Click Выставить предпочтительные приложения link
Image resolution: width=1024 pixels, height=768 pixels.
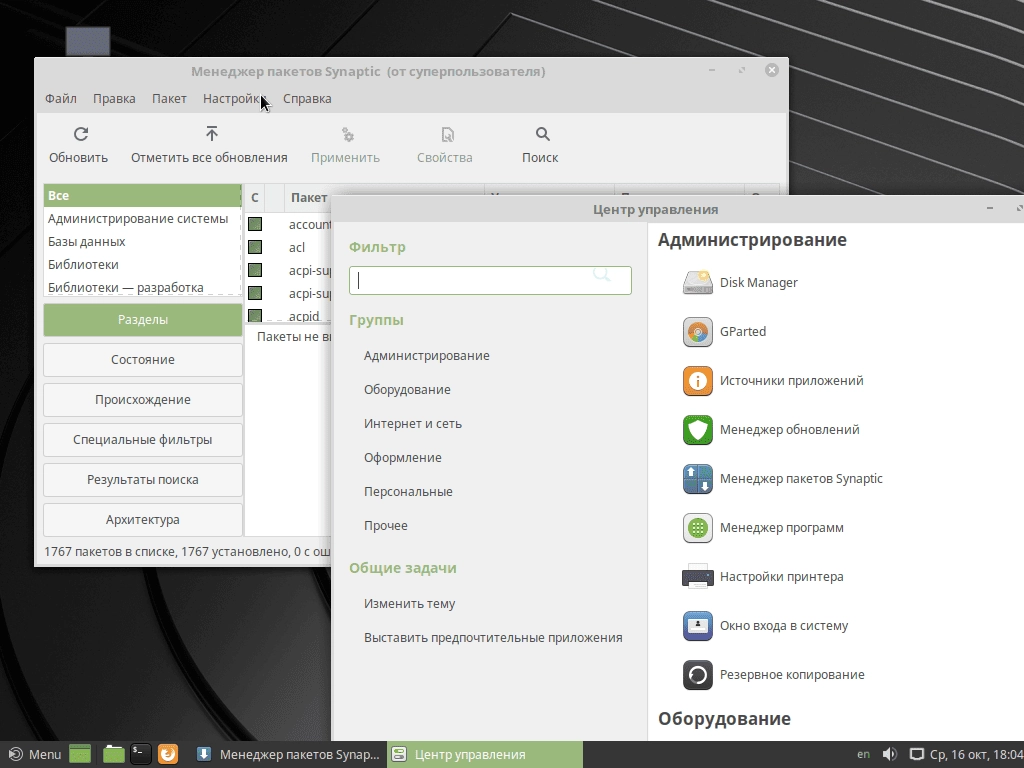pos(493,638)
